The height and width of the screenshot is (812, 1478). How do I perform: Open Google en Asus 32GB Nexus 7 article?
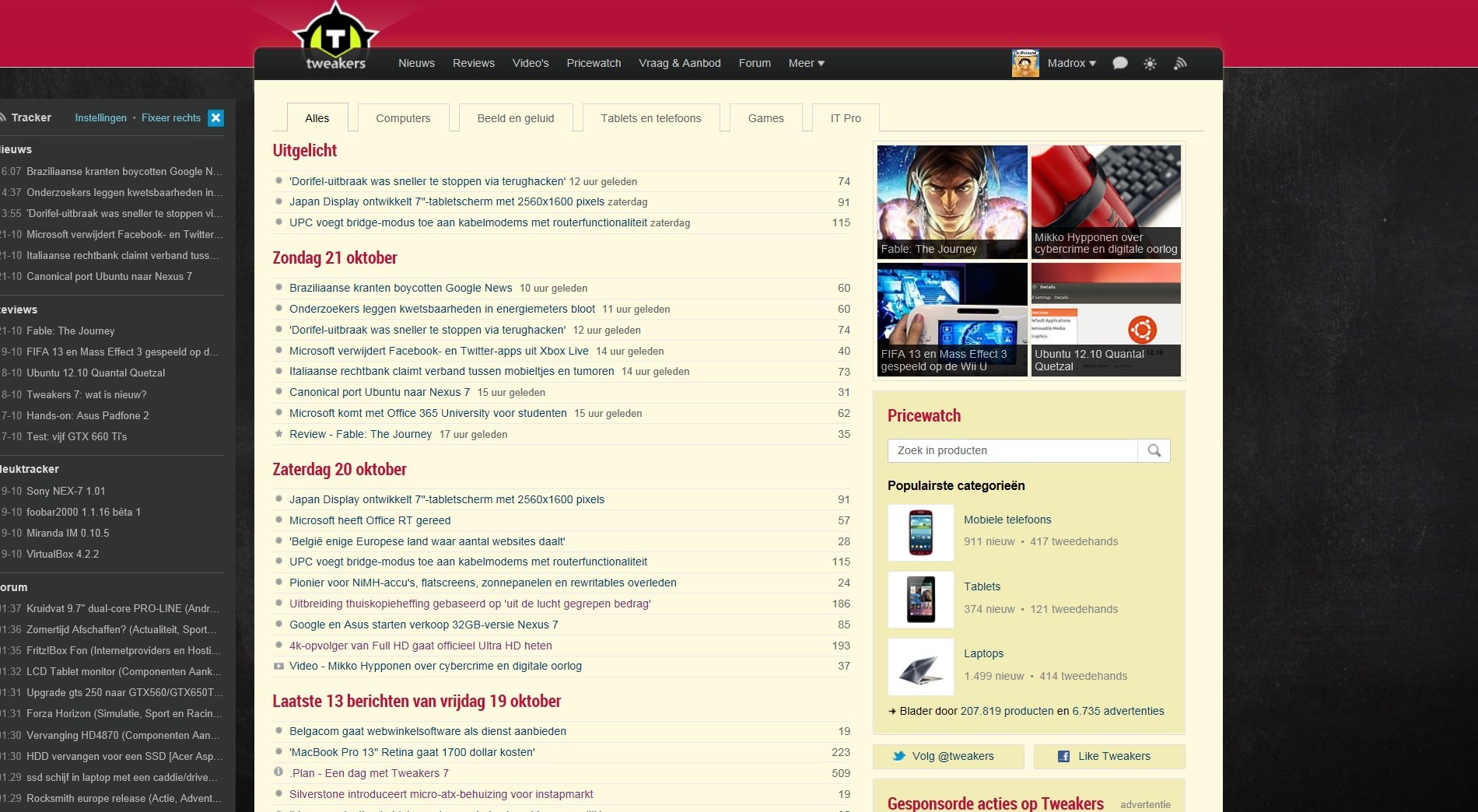[x=424, y=625]
